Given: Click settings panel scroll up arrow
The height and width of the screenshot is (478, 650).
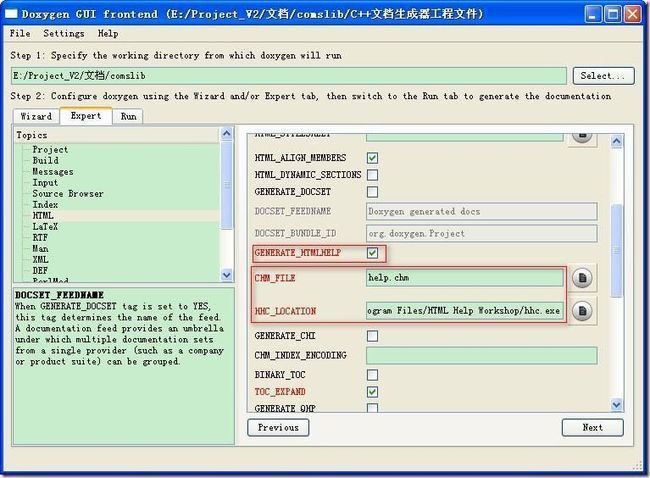Looking at the screenshot, I should [x=616, y=141].
